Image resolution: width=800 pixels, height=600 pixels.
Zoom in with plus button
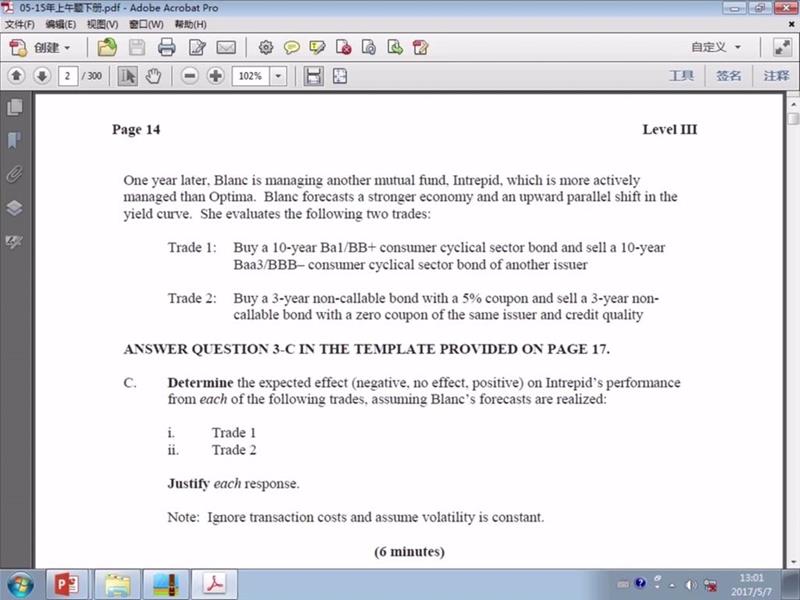pos(216,76)
